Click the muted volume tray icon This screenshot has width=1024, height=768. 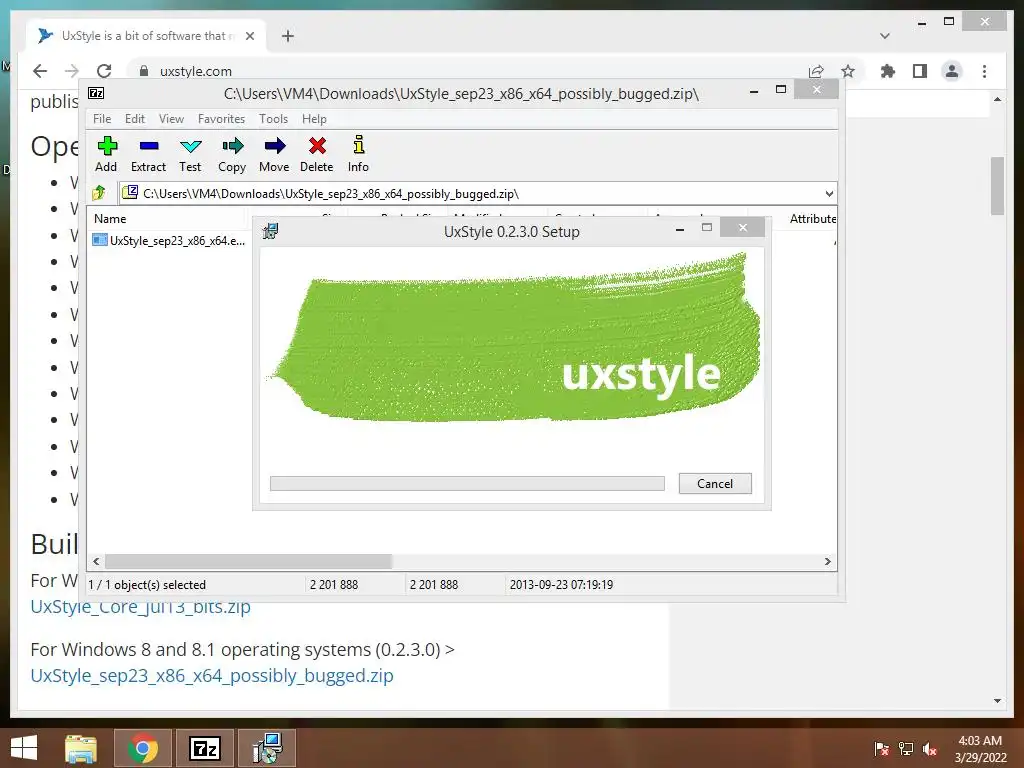929,749
